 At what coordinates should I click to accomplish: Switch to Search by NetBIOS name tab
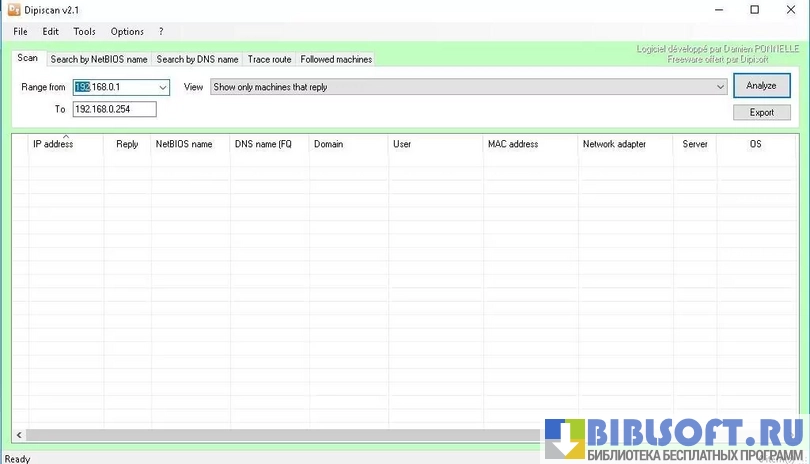[x=99, y=60]
